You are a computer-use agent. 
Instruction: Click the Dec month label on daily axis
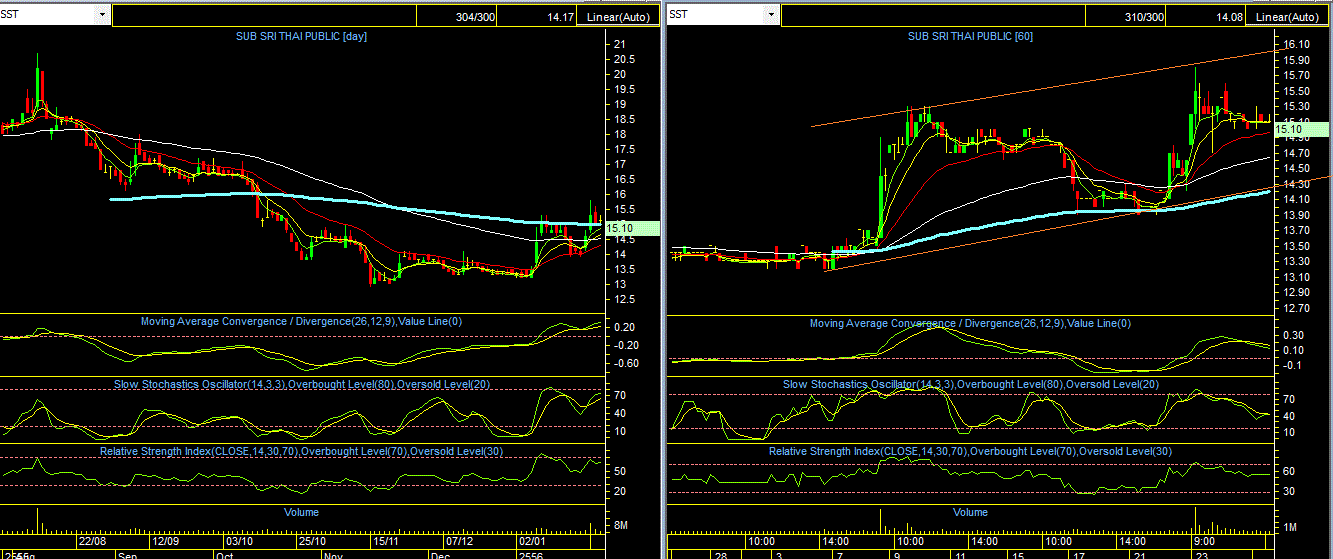pyautogui.click(x=440, y=554)
